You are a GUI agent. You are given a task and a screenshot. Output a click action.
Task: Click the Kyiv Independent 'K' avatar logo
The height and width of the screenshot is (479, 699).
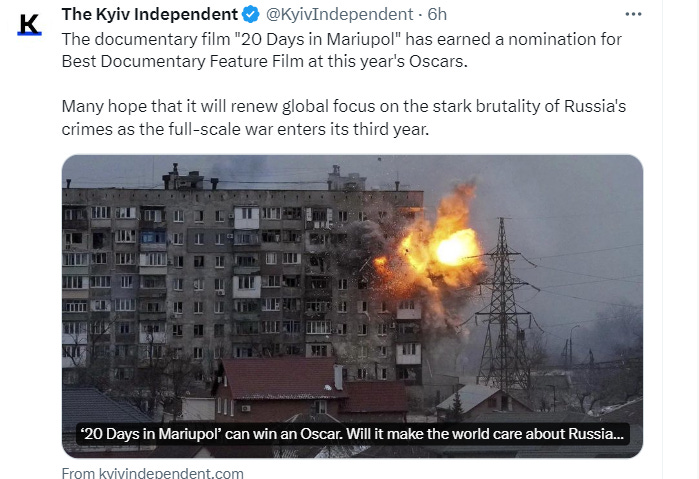(x=29, y=25)
